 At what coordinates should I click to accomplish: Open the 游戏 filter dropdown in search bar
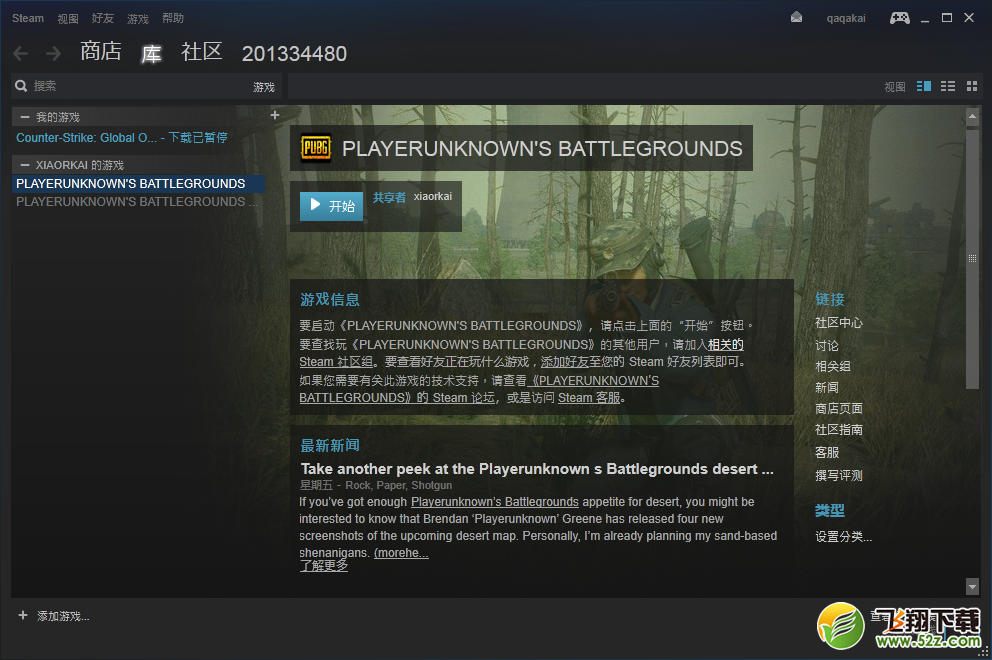click(x=264, y=87)
